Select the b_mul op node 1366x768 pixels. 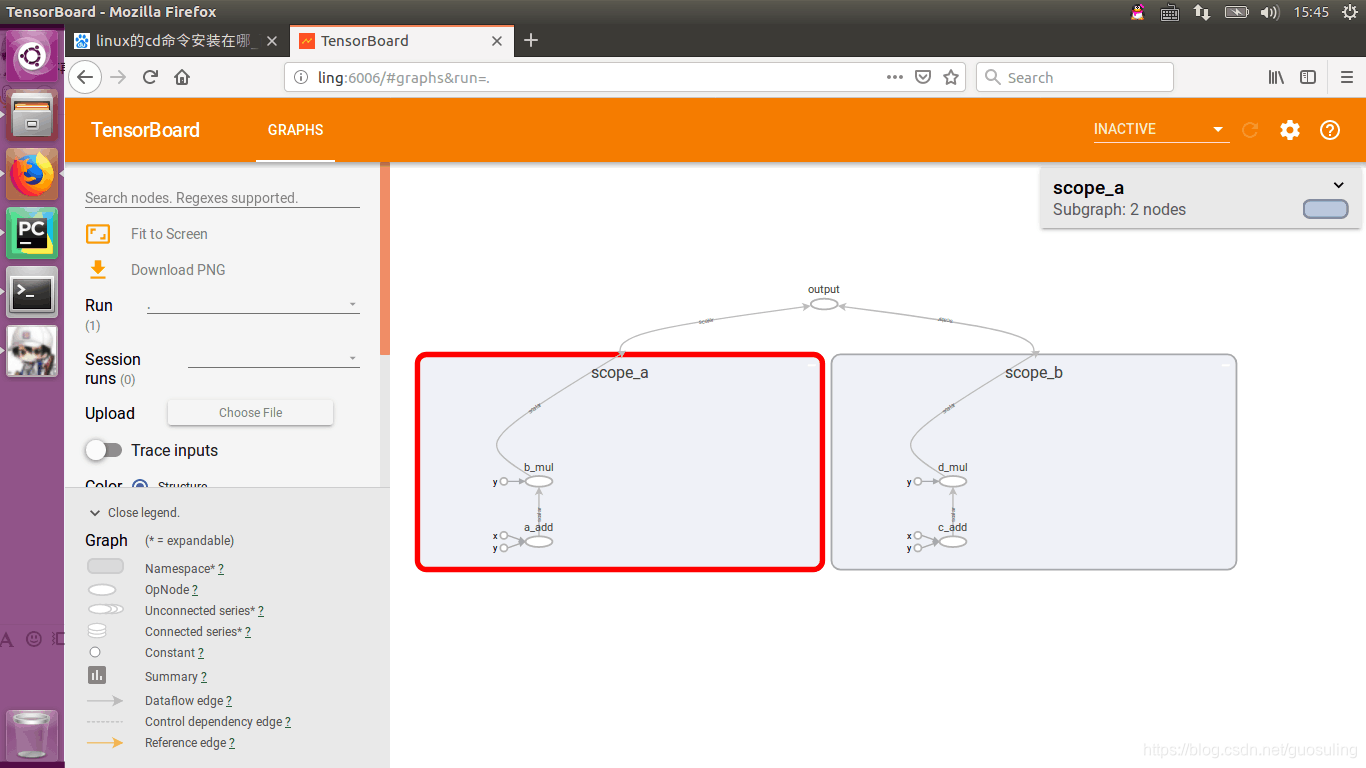click(538, 481)
